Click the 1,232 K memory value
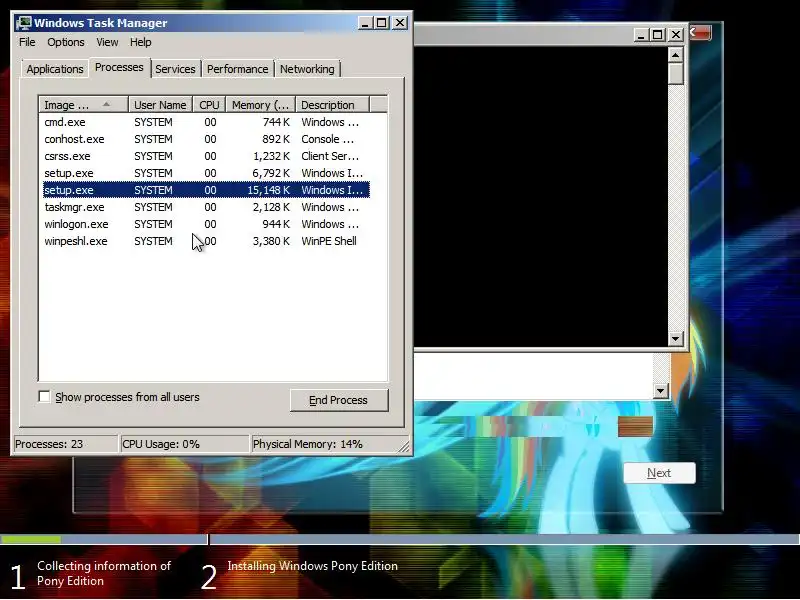 271,156
